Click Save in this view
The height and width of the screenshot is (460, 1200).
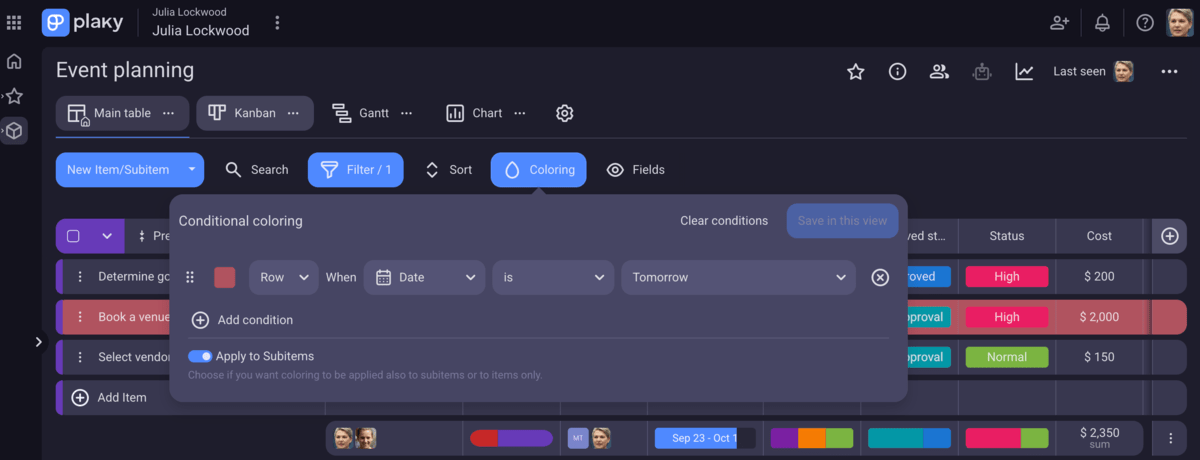coord(843,221)
